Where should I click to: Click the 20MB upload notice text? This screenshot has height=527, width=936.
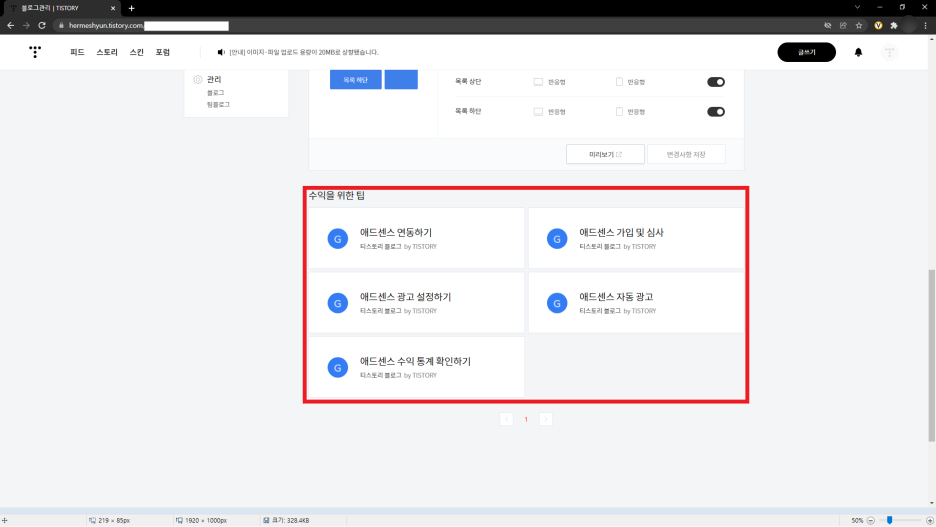pos(304,52)
